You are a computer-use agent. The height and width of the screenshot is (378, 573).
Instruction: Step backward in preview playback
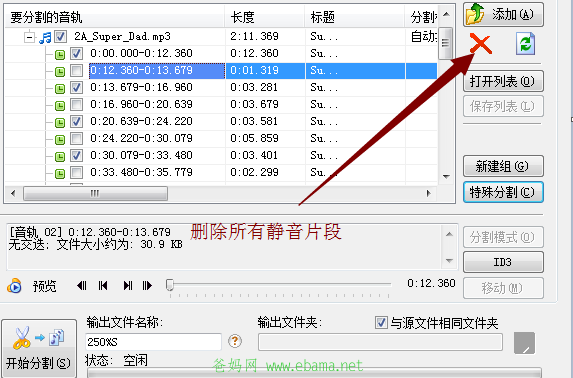click(x=81, y=286)
